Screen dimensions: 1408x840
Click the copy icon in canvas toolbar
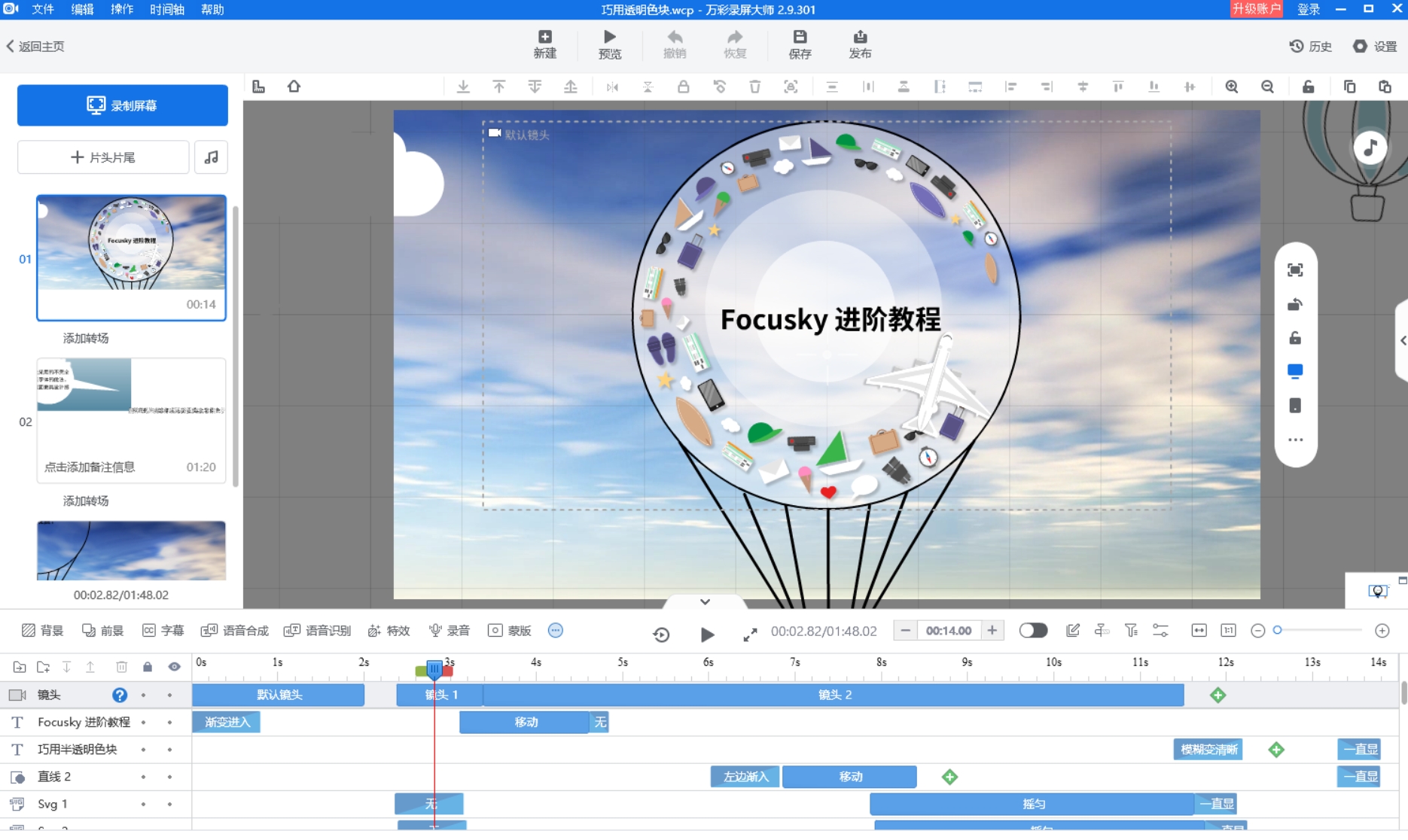coord(1349,87)
